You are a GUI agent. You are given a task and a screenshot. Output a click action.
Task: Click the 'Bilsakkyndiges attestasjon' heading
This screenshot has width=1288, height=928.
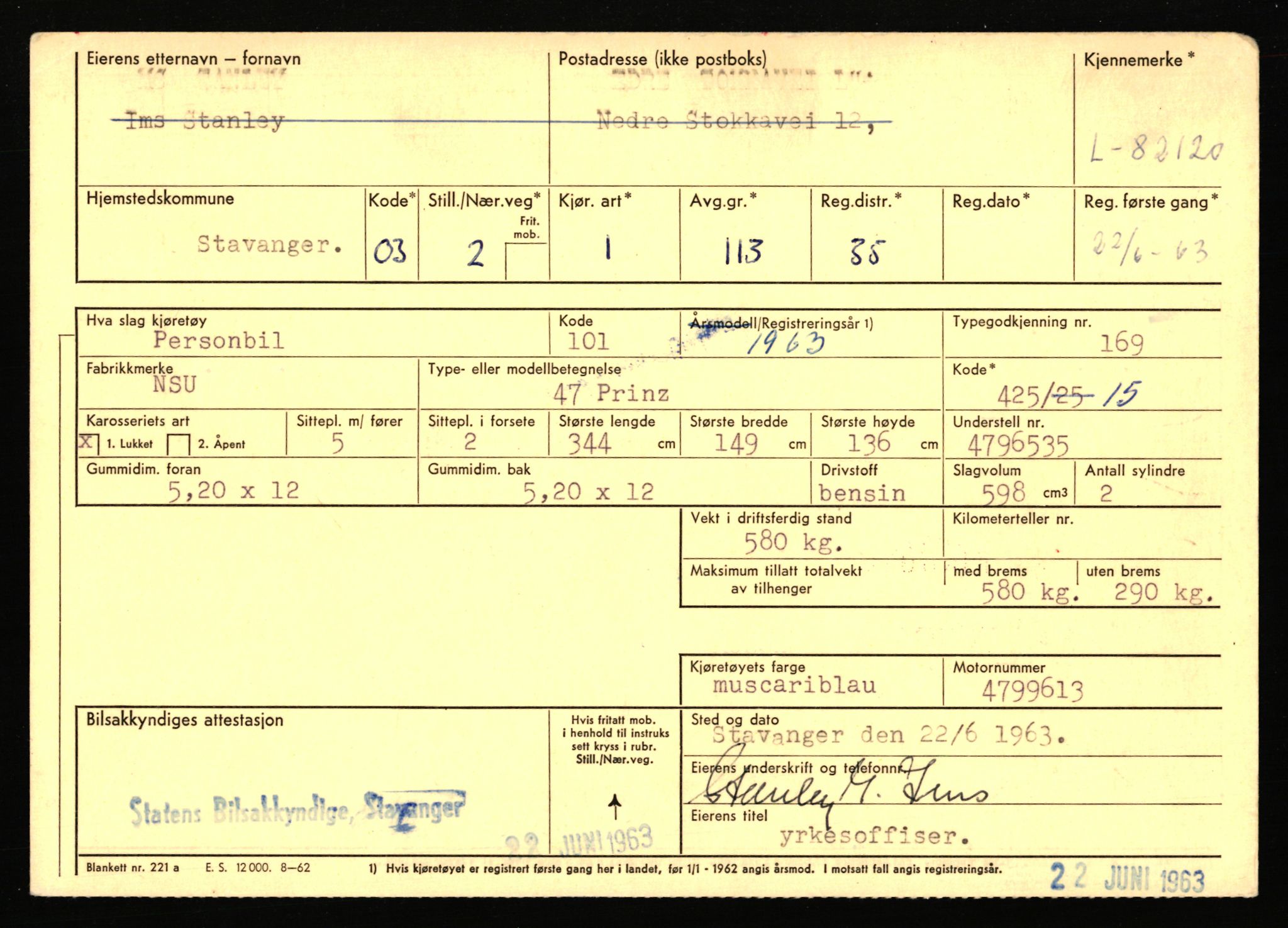point(185,720)
